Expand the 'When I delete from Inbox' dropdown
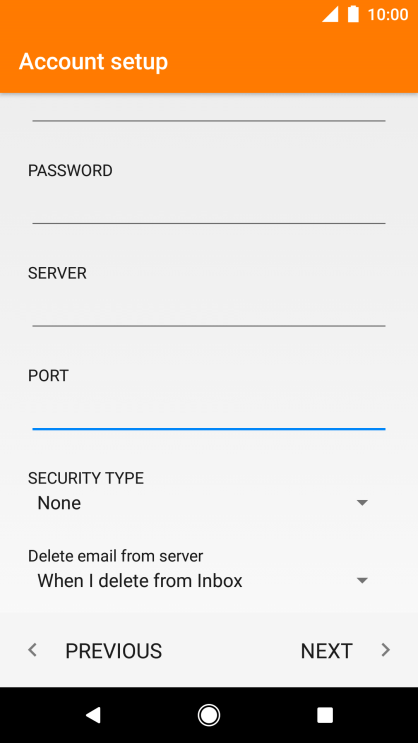Image resolution: width=418 pixels, height=743 pixels. [x=203, y=580]
